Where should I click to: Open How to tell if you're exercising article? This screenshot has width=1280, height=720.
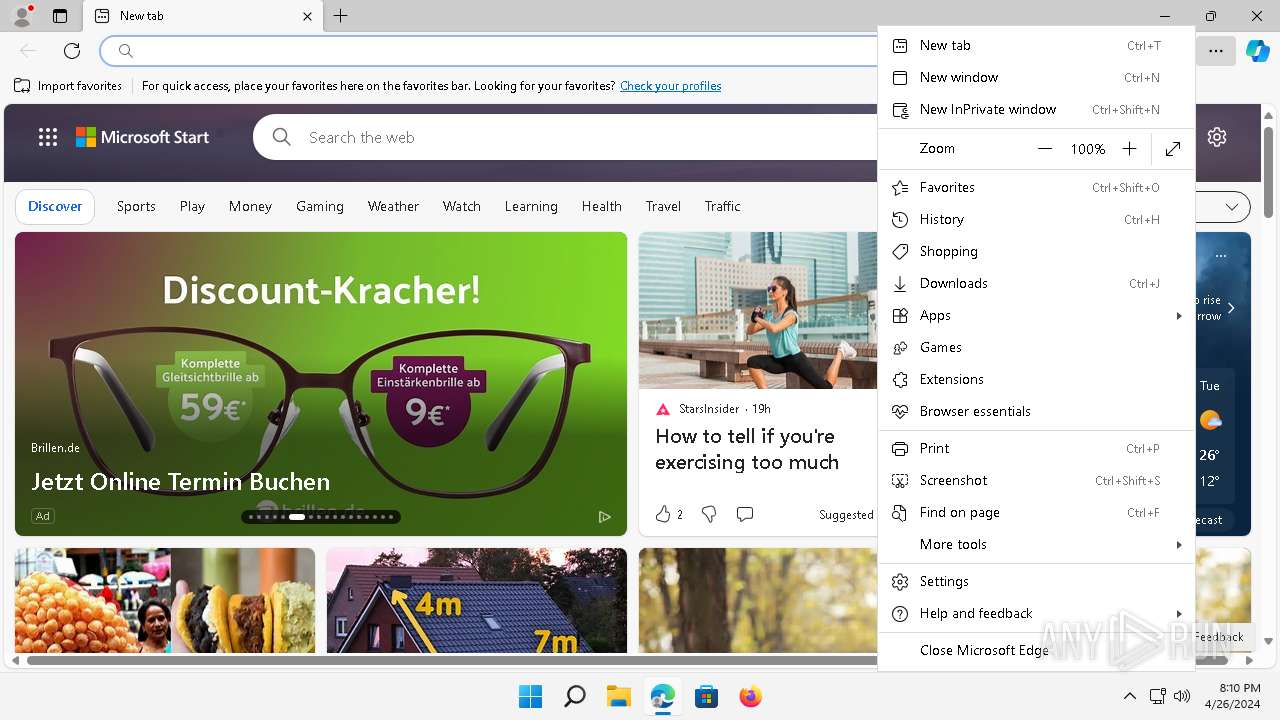coord(747,449)
